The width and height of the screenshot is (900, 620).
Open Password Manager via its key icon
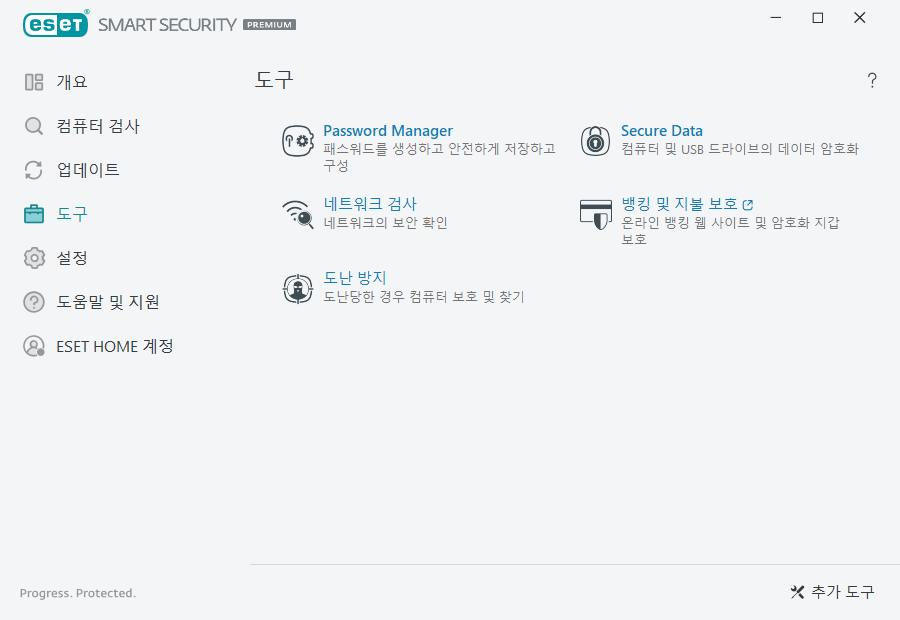295,140
